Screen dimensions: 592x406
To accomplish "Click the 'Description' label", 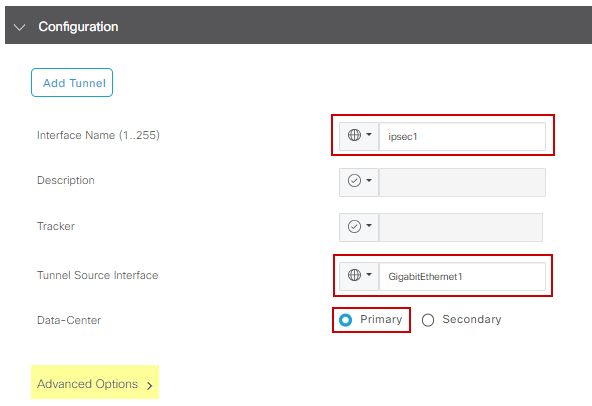I will point(66,181).
